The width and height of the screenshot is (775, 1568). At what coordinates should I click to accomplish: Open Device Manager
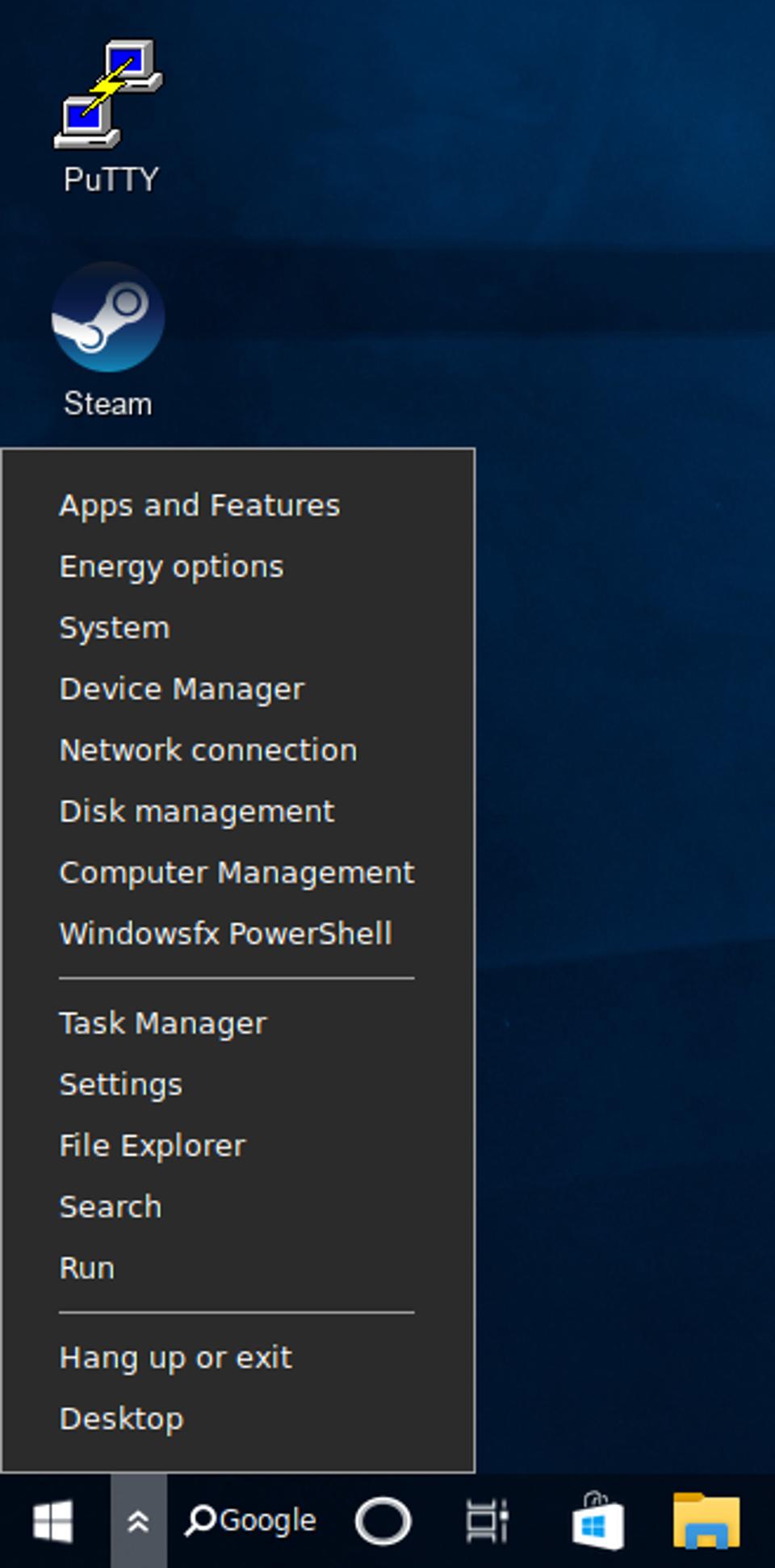pos(181,689)
